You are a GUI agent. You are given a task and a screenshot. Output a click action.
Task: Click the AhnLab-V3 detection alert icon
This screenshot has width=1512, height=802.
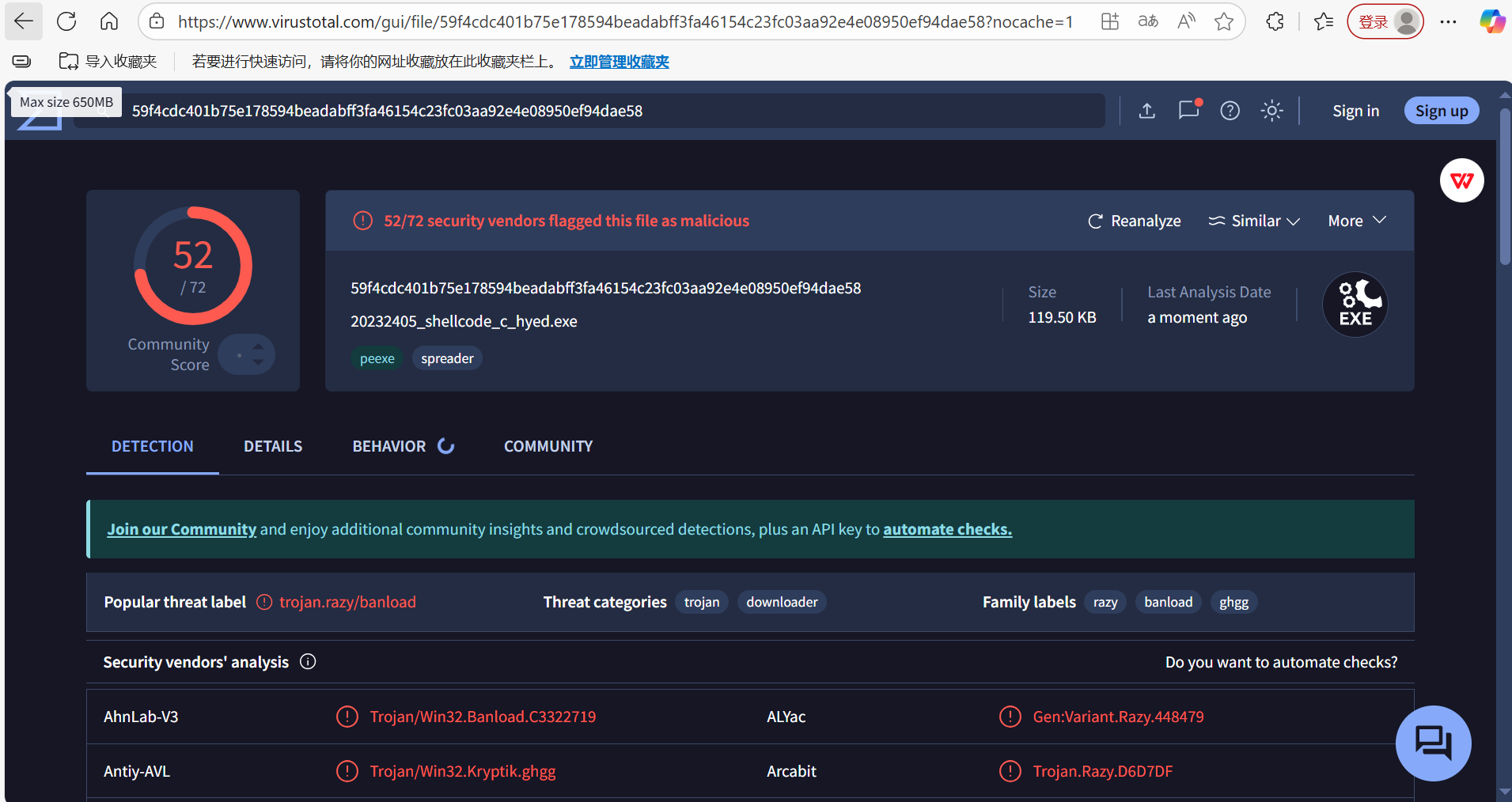pos(347,717)
